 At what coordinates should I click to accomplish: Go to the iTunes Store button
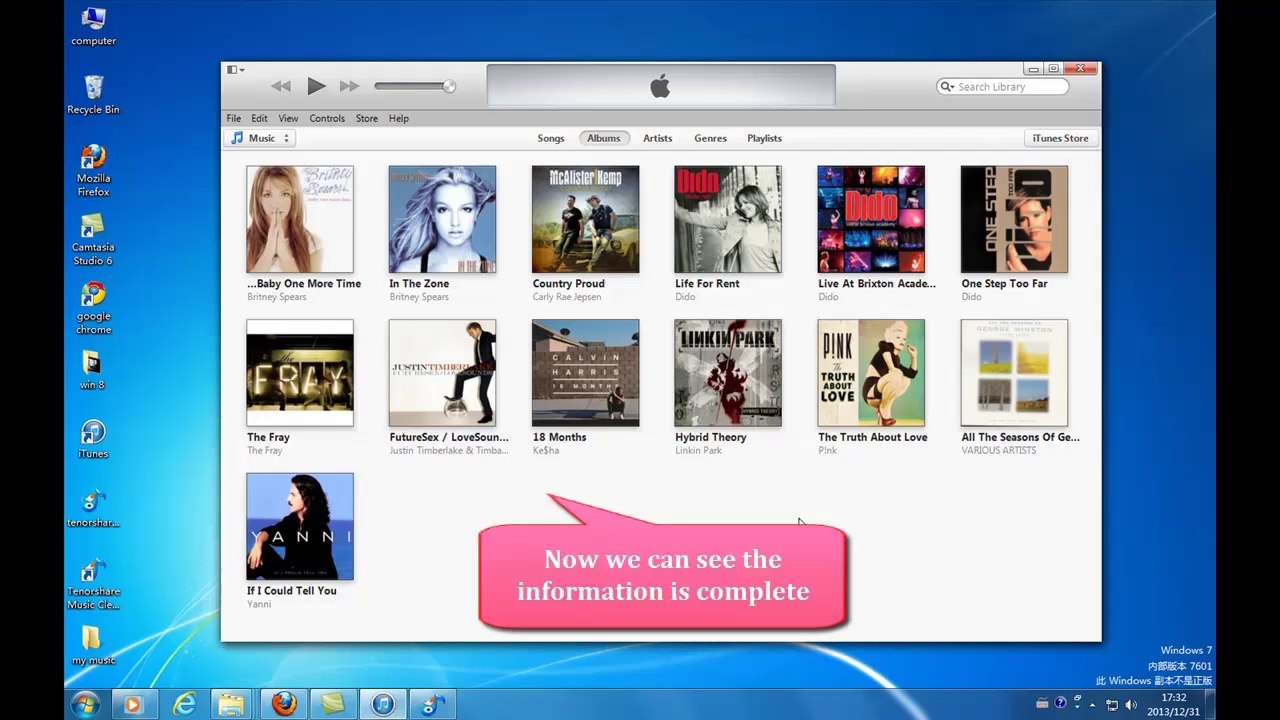tap(1060, 138)
